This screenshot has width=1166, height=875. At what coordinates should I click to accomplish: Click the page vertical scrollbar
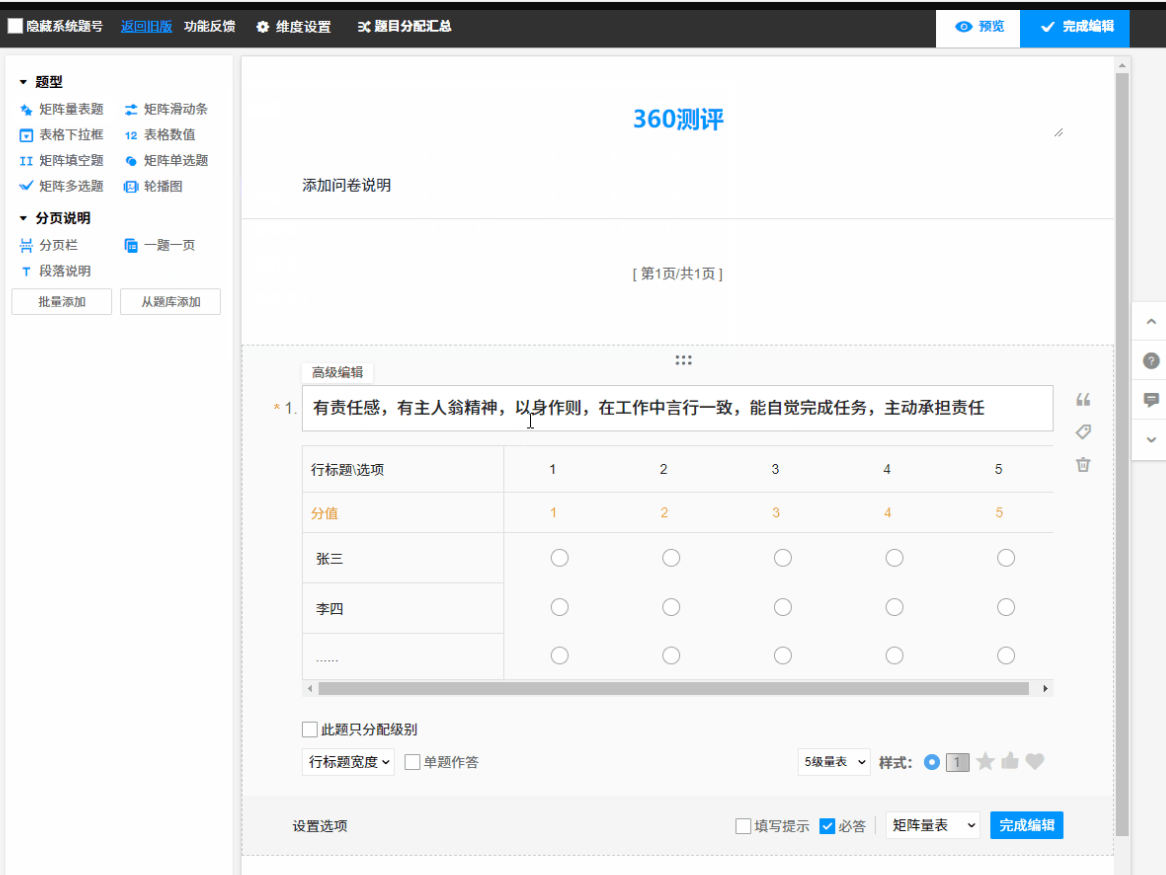click(x=1122, y=453)
